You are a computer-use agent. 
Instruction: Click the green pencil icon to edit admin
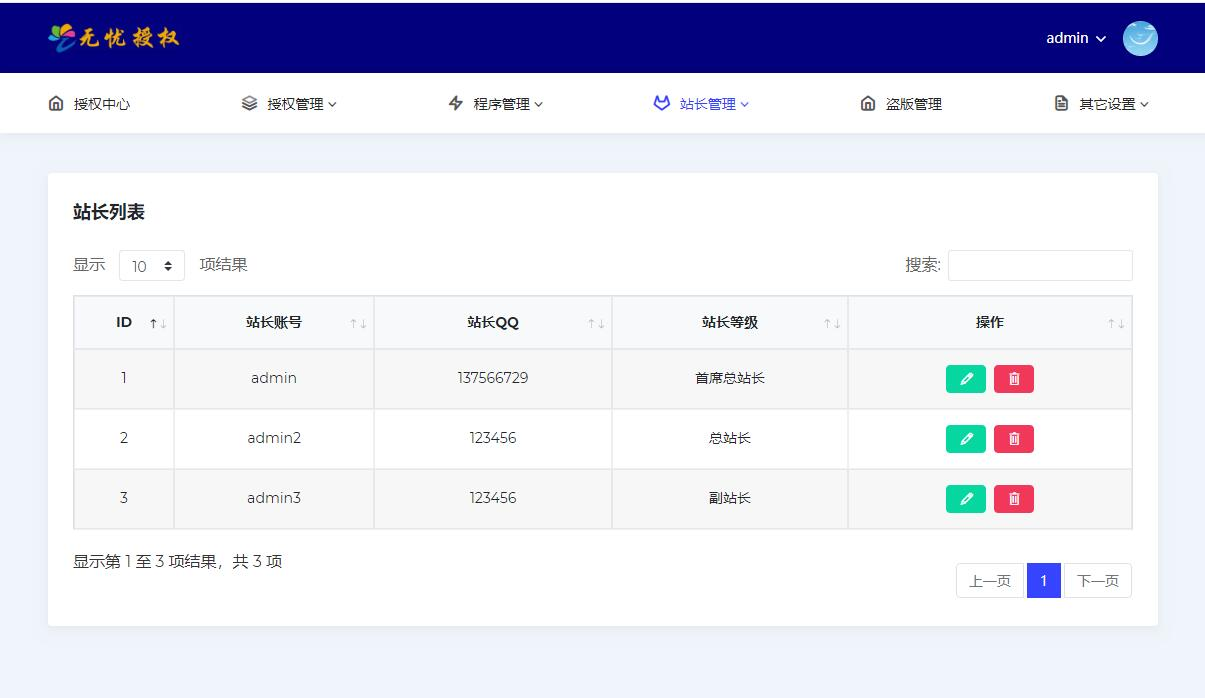(x=965, y=378)
